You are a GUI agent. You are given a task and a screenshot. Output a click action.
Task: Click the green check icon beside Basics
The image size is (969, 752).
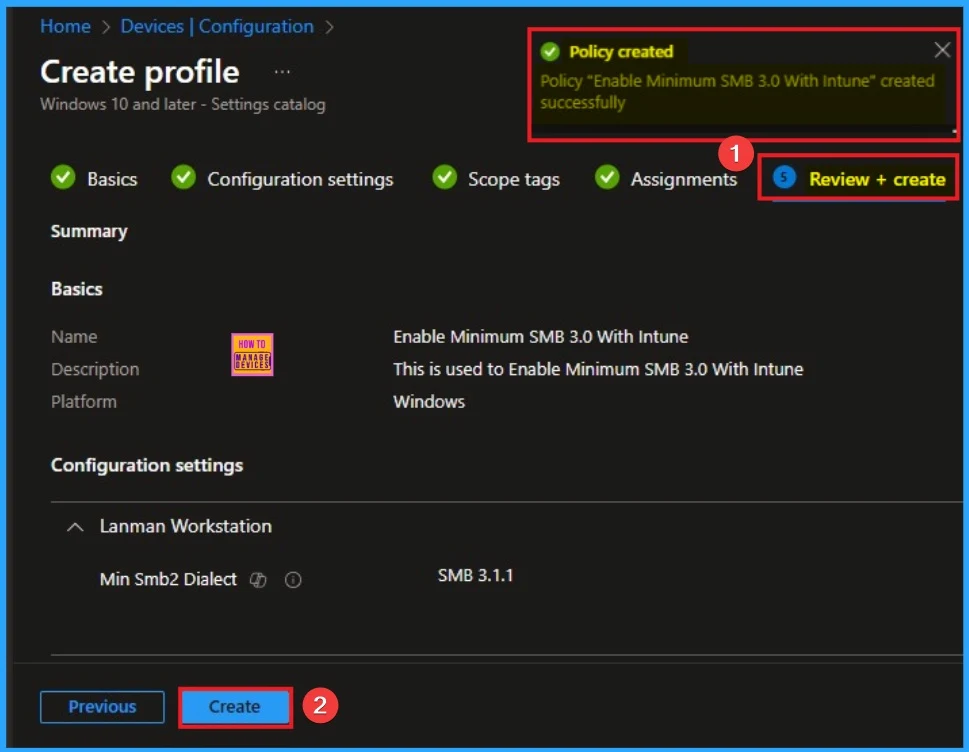[x=64, y=178]
